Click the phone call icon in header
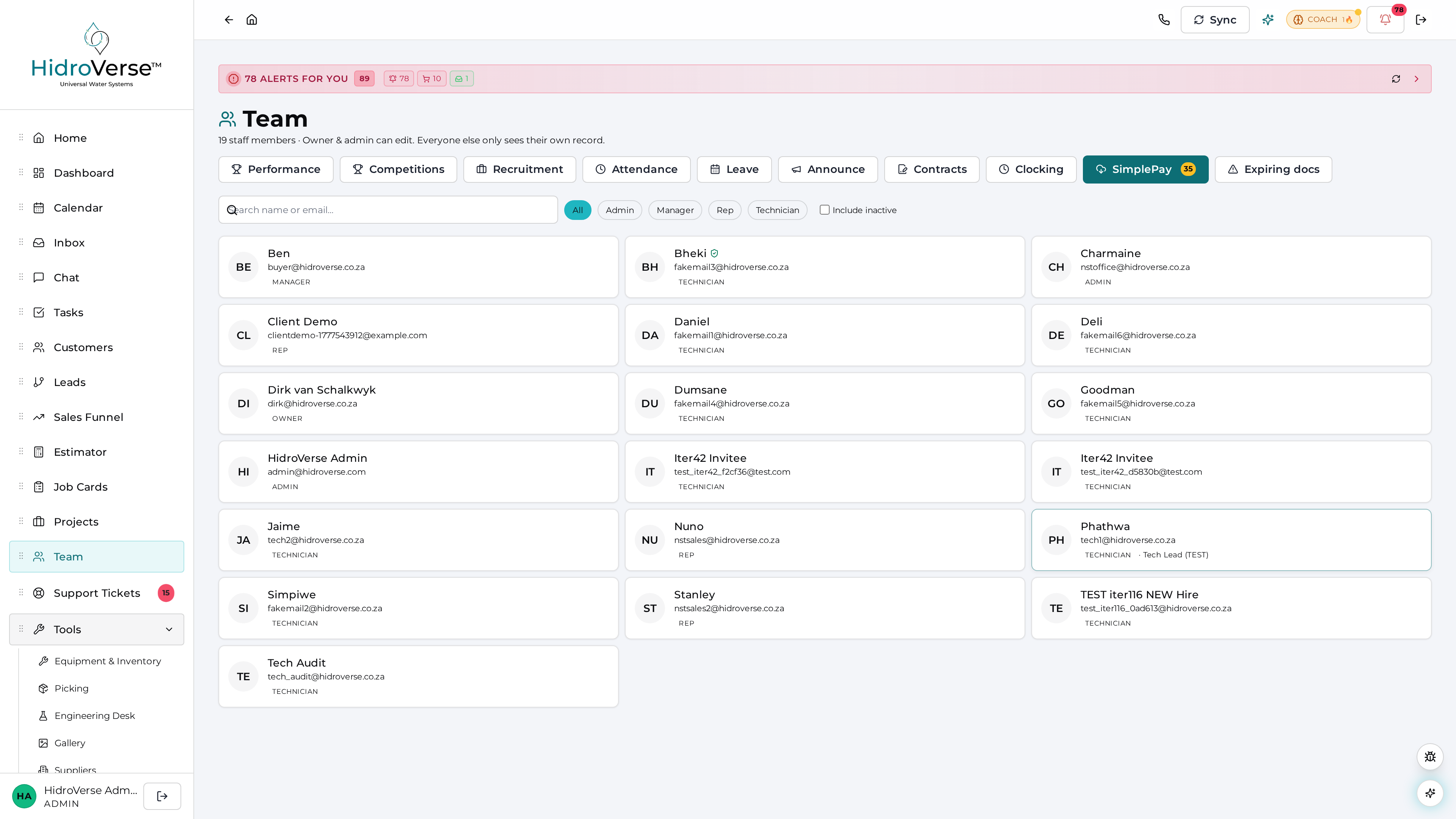Screen dimensions: 1456x819 click(x=1164, y=20)
